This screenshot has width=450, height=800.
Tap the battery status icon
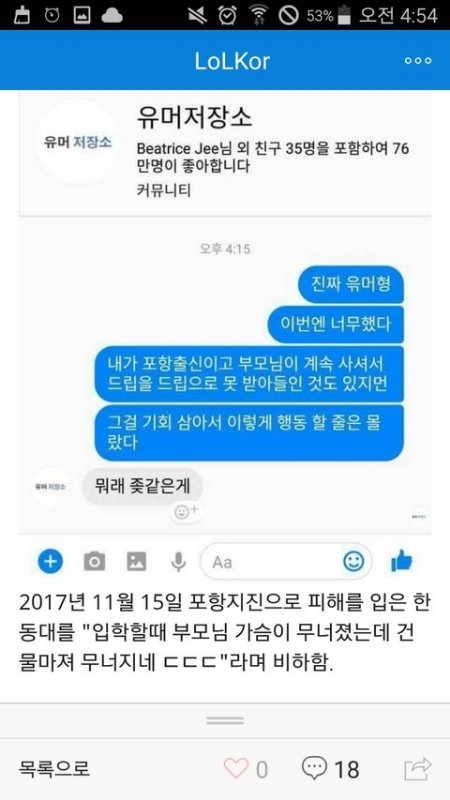(345, 15)
